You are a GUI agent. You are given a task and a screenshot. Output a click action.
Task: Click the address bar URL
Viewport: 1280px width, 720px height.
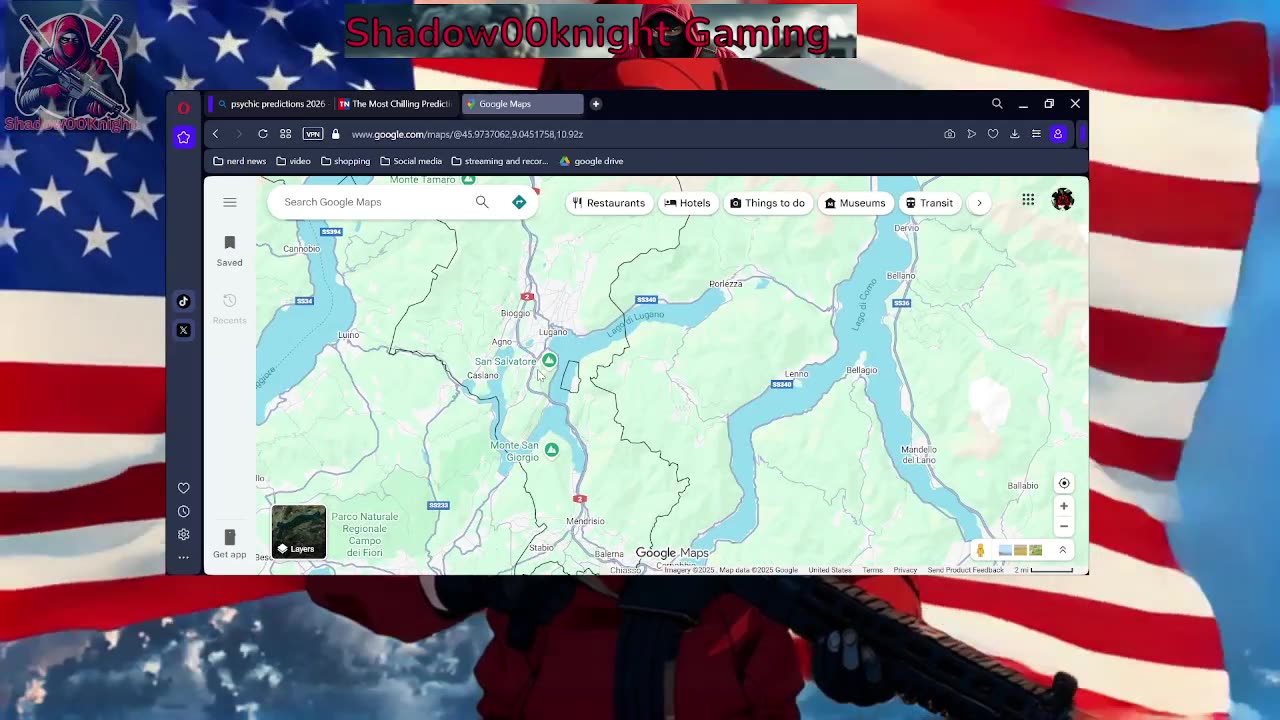coord(467,134)
